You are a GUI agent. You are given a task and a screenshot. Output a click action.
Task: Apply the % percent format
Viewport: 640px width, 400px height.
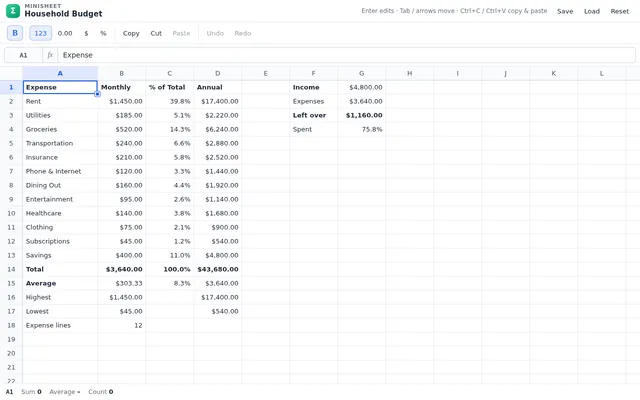pos(103,33)
